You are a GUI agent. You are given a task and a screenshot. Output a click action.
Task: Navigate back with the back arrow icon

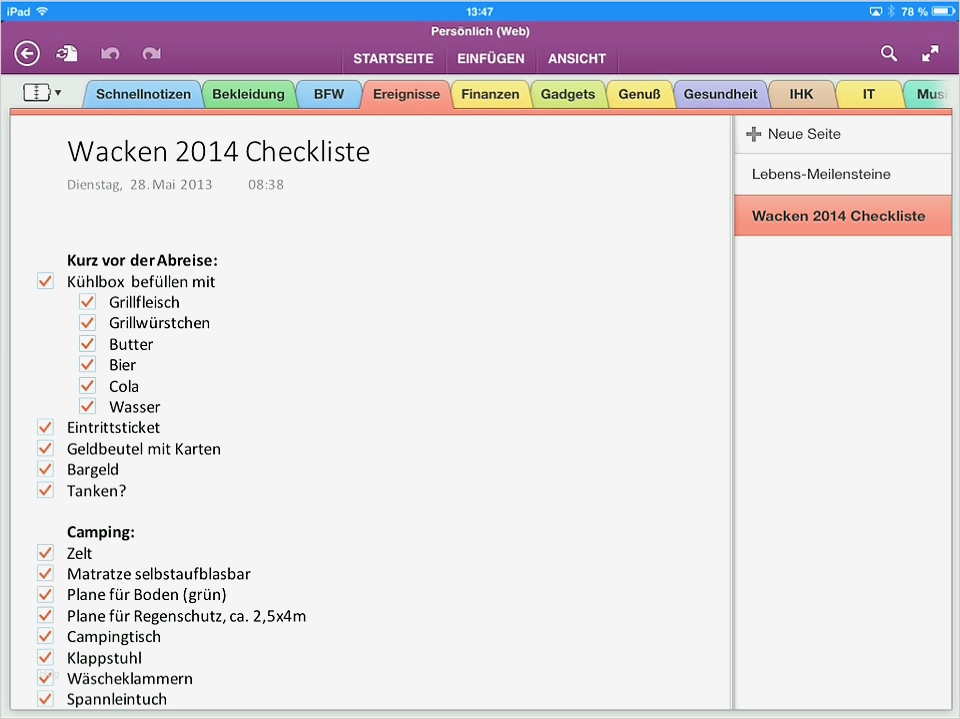coord(26,53)
